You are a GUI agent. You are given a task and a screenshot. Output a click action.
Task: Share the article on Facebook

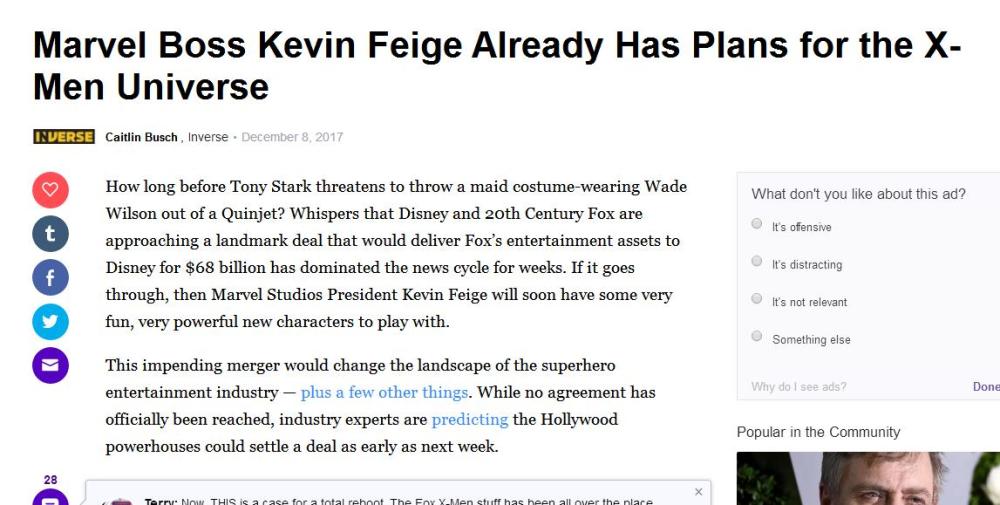(x=50, y=277)
